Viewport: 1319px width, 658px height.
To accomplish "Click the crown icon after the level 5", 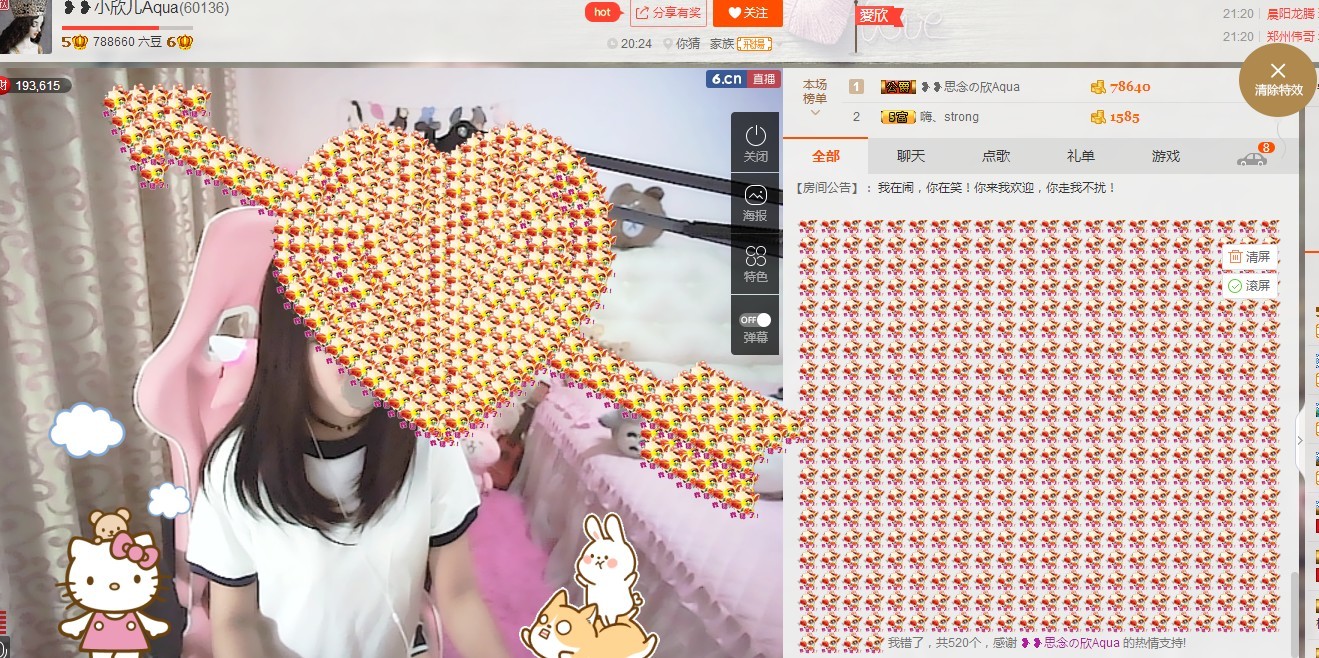I will tap(81, 42).
